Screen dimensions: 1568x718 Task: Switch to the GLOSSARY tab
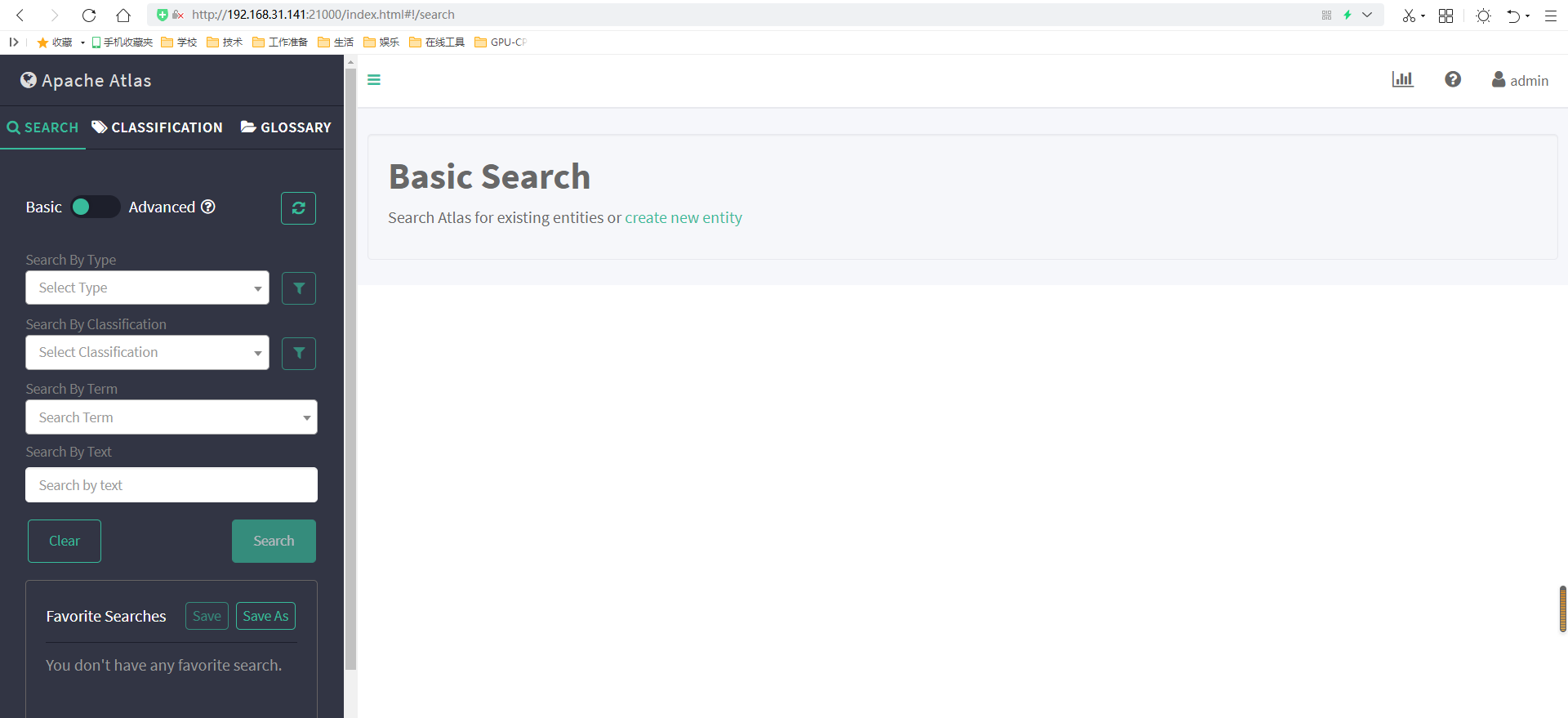(x=286, y=127)
